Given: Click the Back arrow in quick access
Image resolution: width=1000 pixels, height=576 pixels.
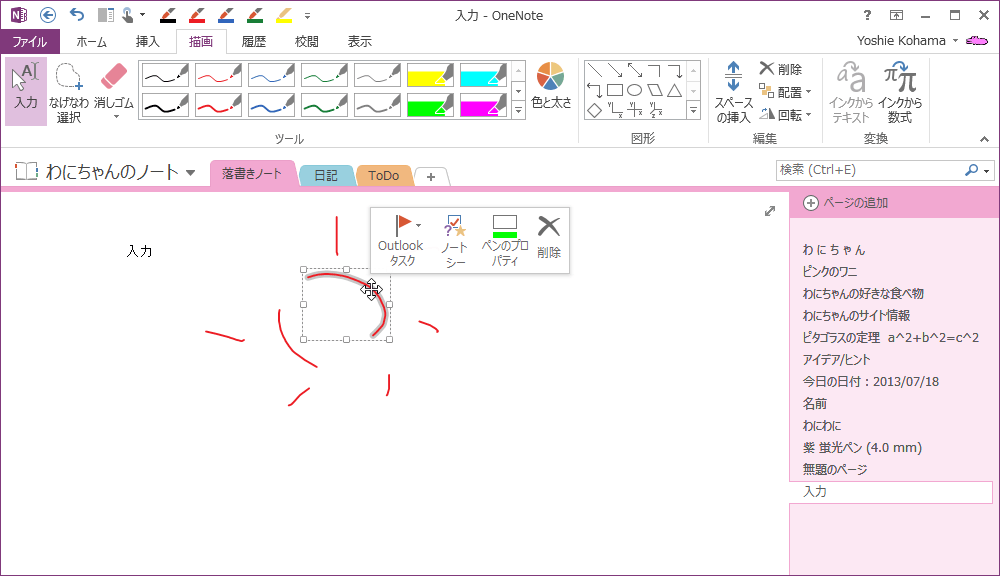Looking at the screenshot, I should point(48,15).
